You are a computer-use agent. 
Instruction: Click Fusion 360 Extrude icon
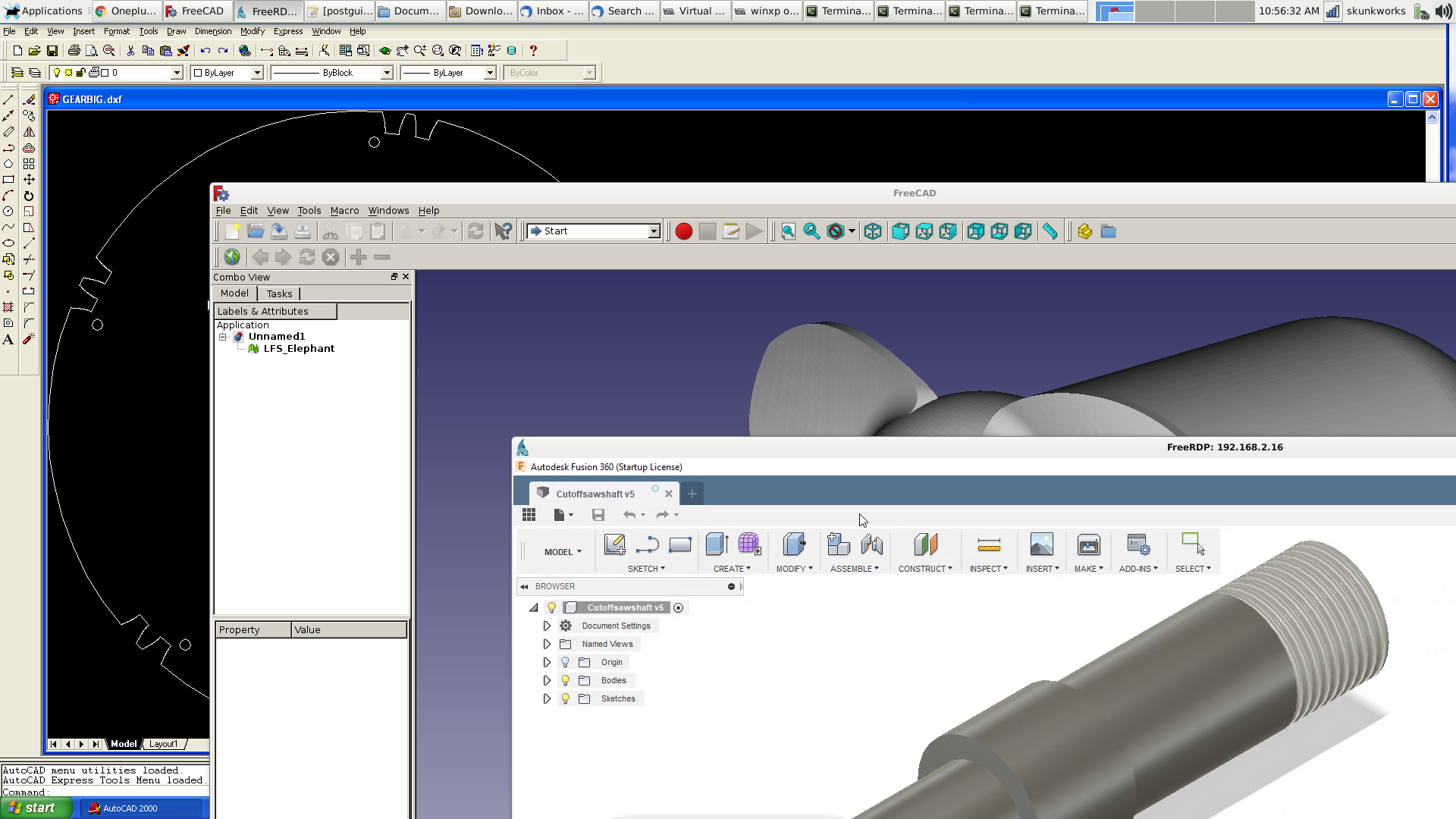717,544
